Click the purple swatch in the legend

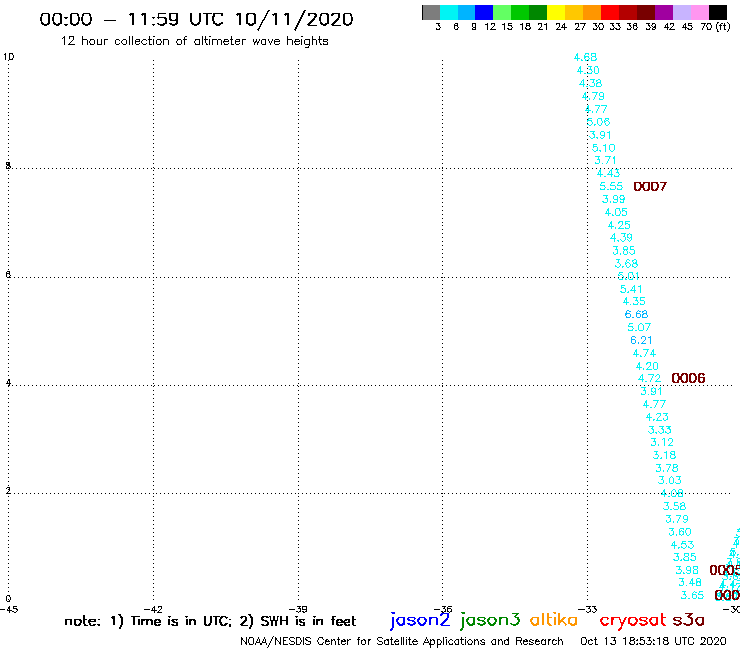664,12
